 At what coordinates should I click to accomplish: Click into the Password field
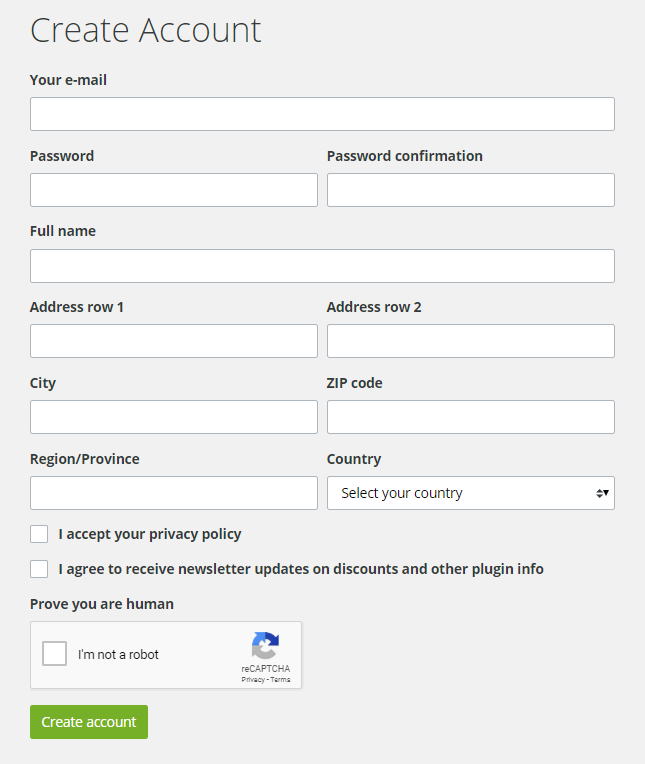(x=174, y=190)
